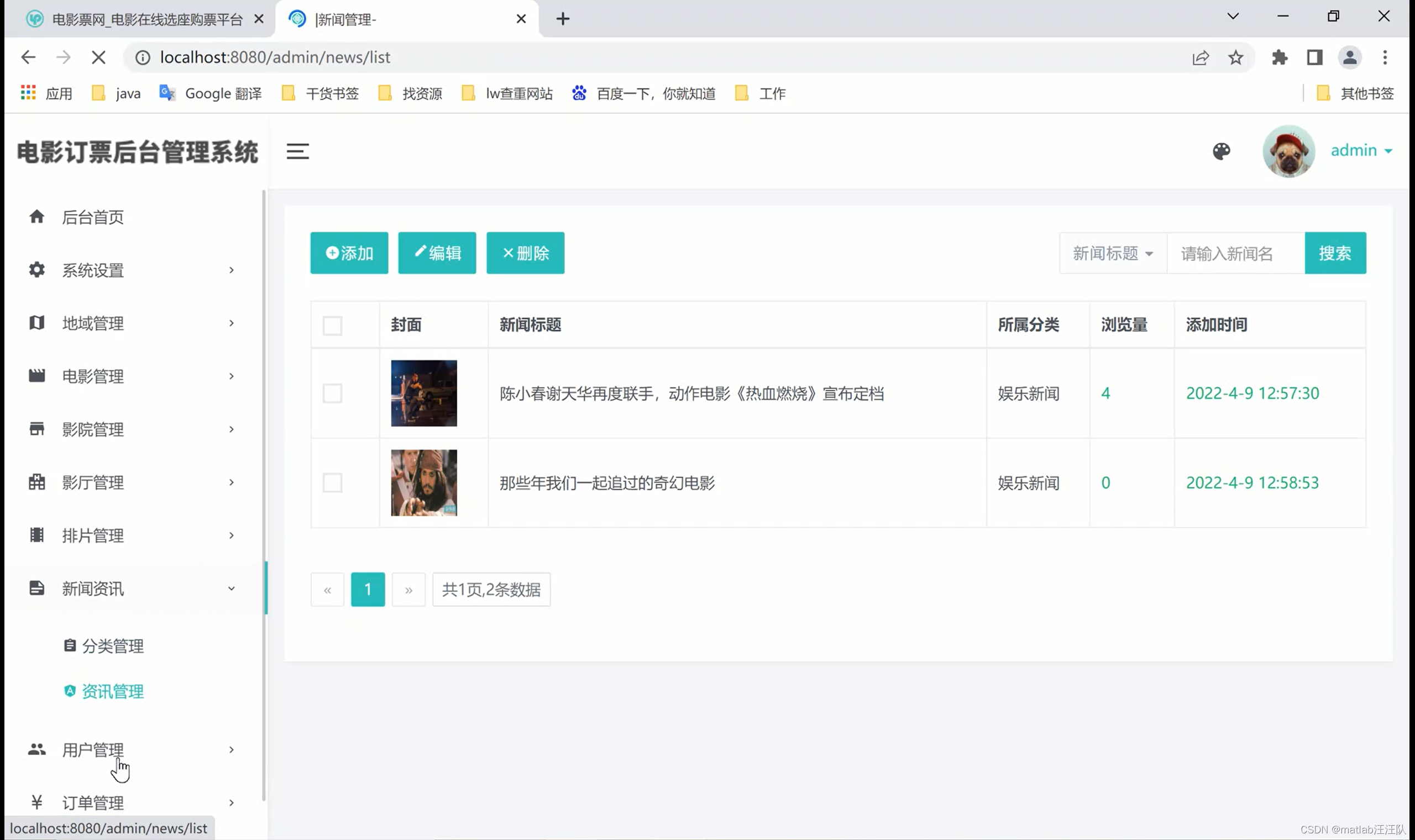Open the admin account dropdown
The height and width of the screenshot is (840, 1415).
click(1361, 150)
